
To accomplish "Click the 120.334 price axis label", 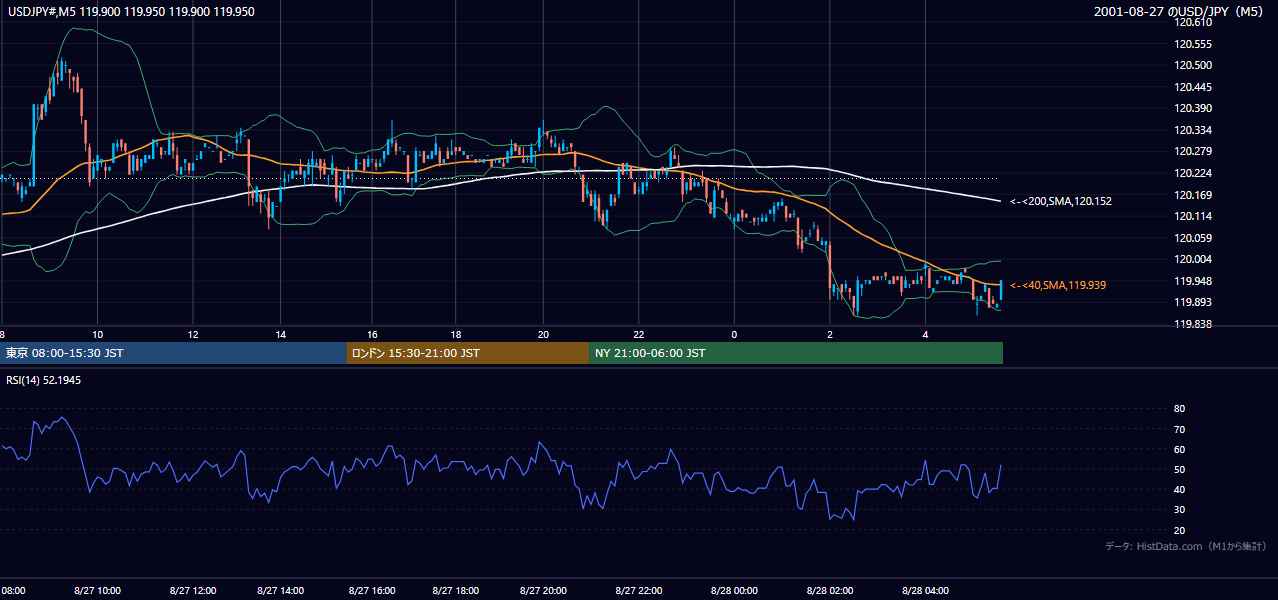I will click(x=1193, y=130).
